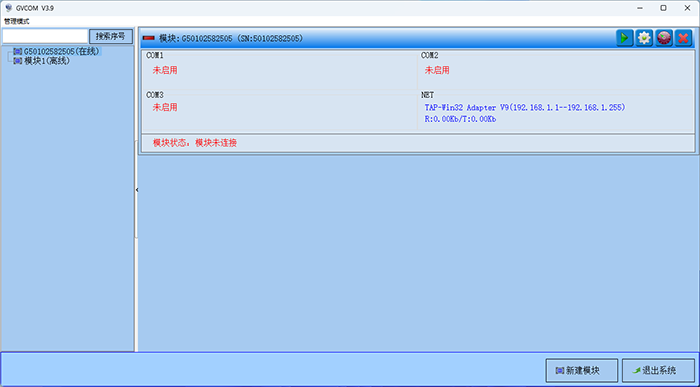Viewport: 700px width, 387px height.
Task: Open the 管理模式 menu
Action: 17,21
